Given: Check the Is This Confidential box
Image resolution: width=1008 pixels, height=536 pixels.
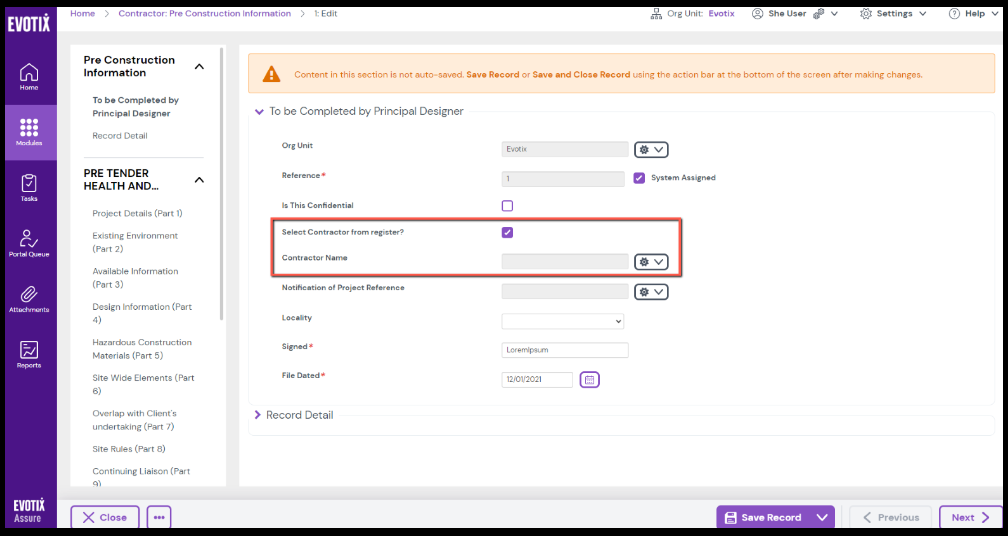Looking at the screenshot, I should (507, 206).
